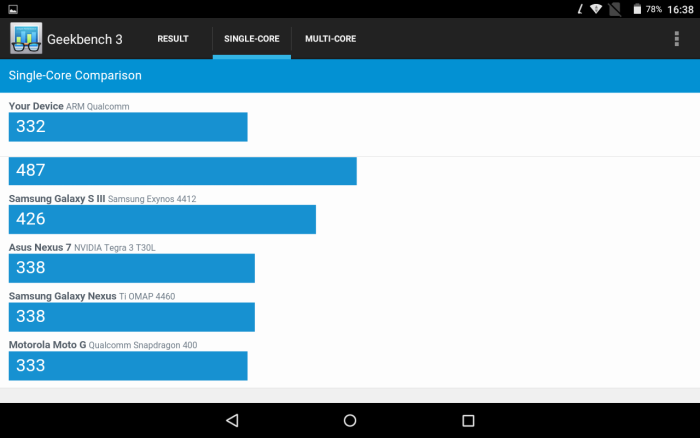Tap the 487 score bar
700x438 pixels.
(x=183, y=171)
